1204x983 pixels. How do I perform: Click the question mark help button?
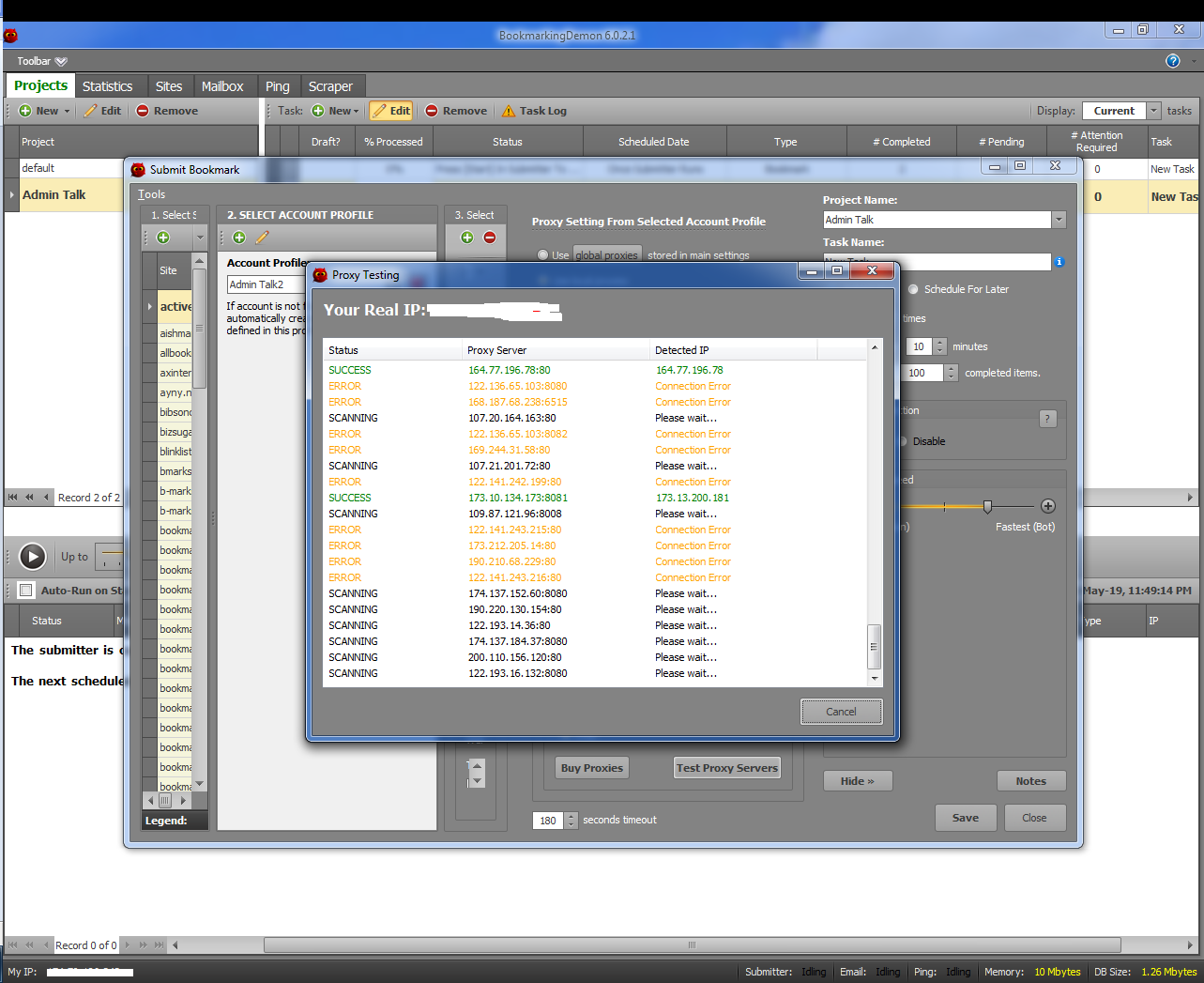[1048, 419]
